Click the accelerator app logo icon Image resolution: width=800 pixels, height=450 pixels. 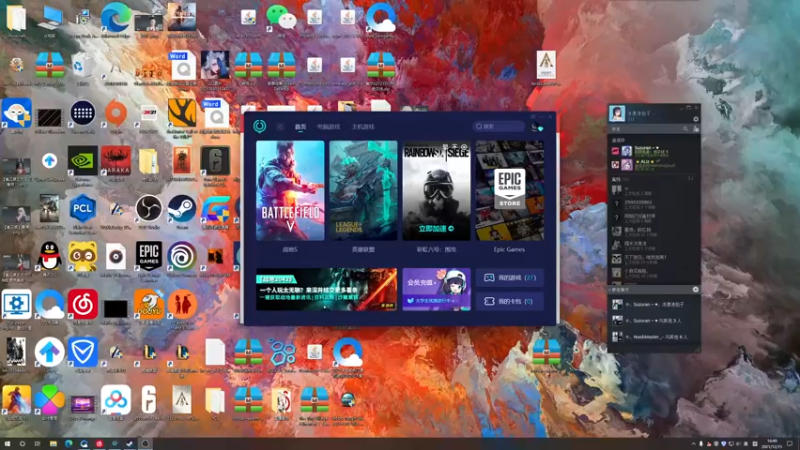(x=260, y=126)
